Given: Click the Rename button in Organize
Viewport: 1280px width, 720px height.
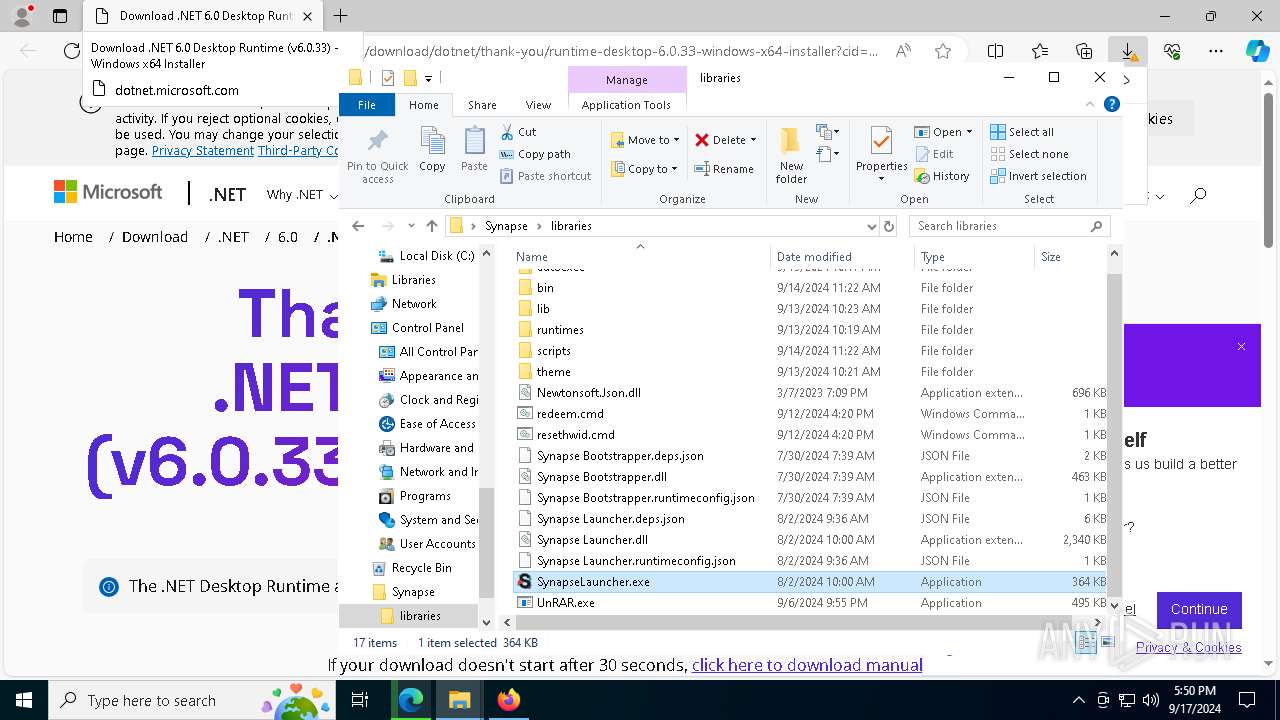Looking at the screenshot, I should tap(724, 169).
